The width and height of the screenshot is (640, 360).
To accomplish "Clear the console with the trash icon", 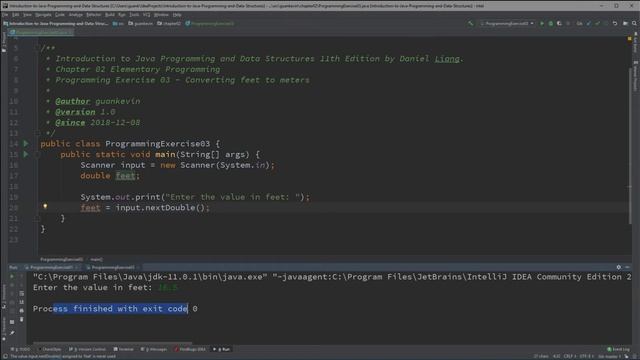I will tap(22, 319).
